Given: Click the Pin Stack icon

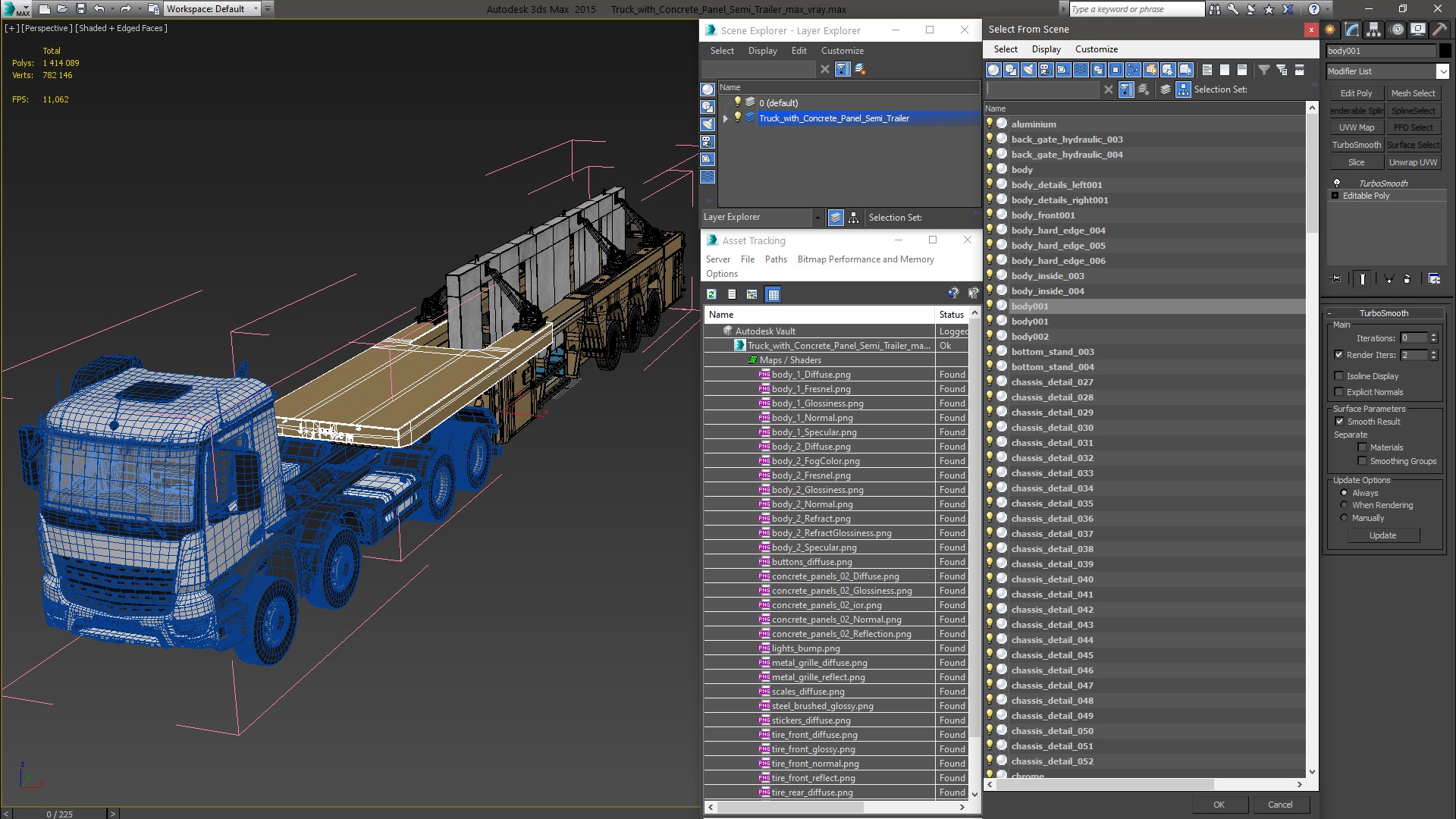Looking at the screenshot, I should pos(1336,279).
